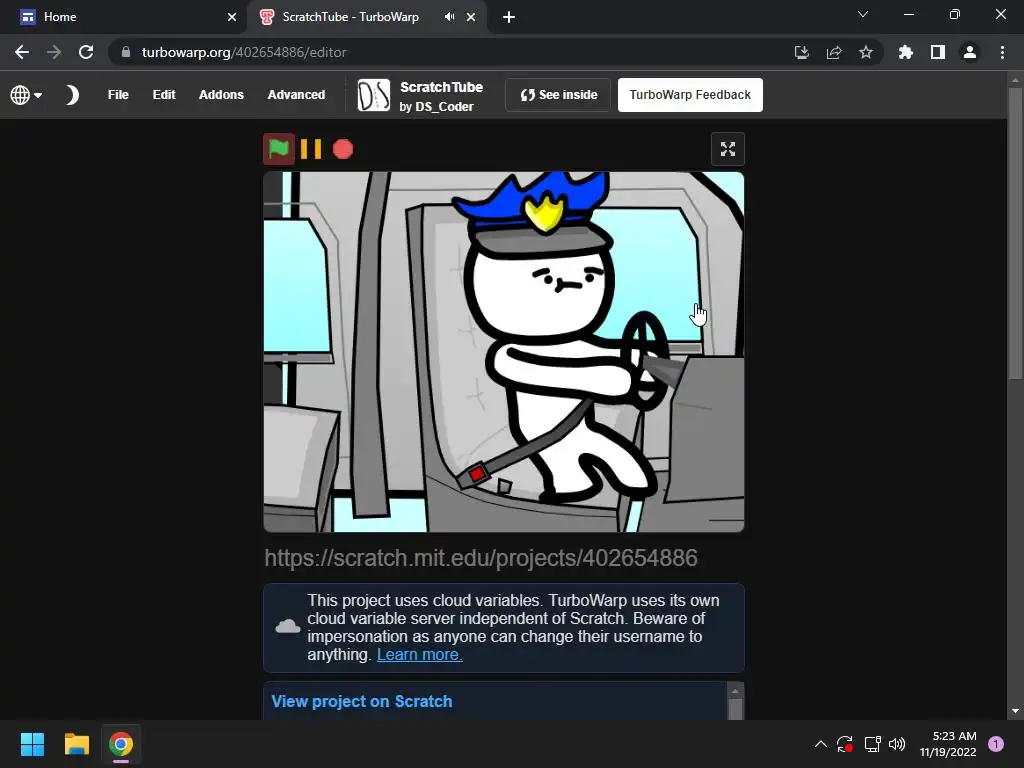Open the clock and date 5:23 AM

click(x=948, y=744)
